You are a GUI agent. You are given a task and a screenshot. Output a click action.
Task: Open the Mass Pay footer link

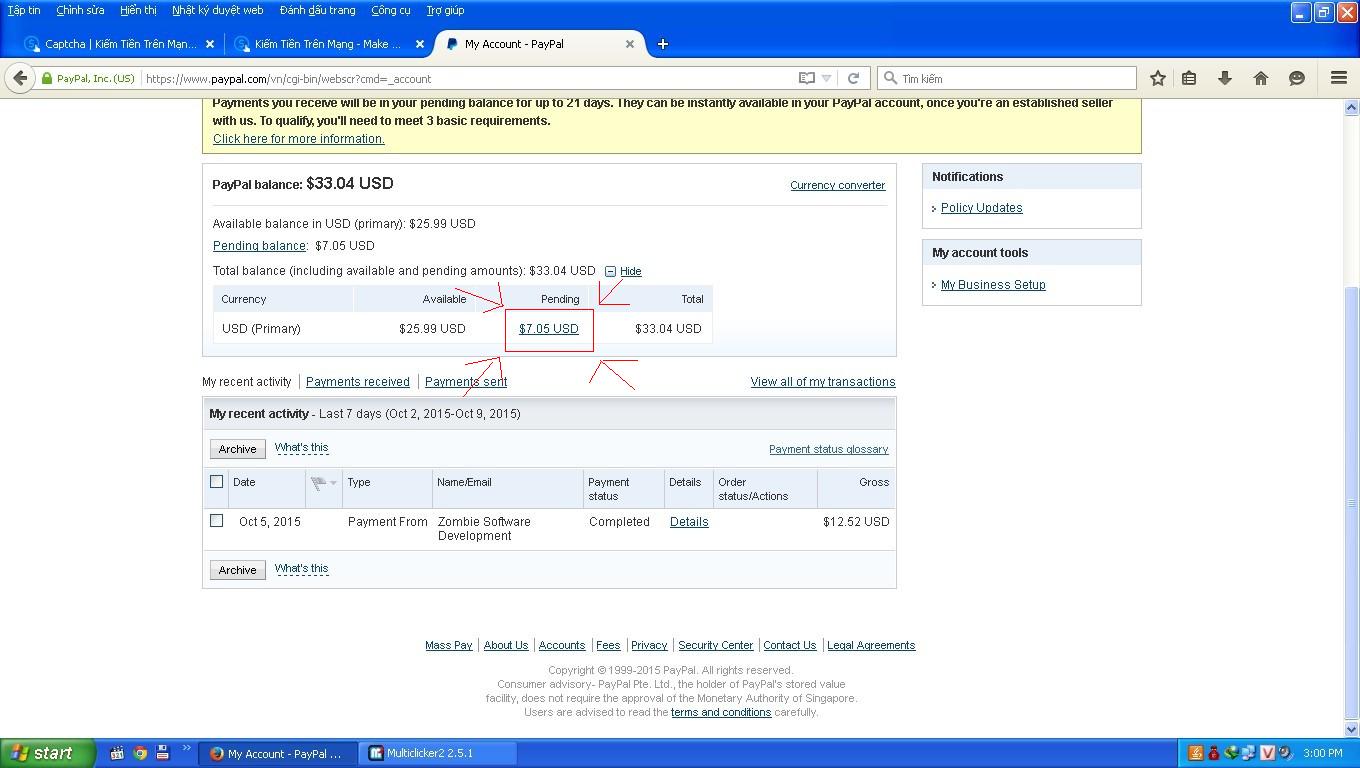pyautogui.click(x=449, y=646)
